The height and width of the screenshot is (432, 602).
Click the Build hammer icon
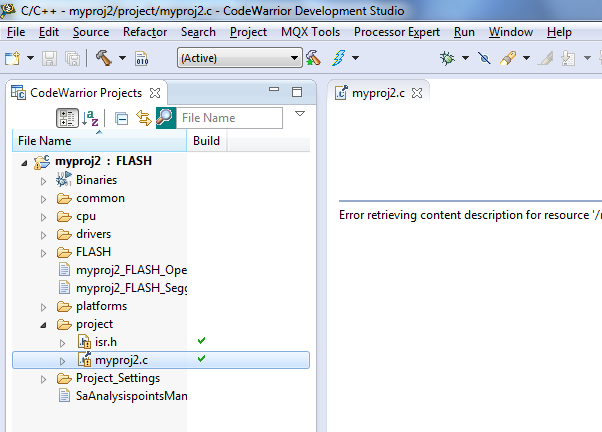103,58
